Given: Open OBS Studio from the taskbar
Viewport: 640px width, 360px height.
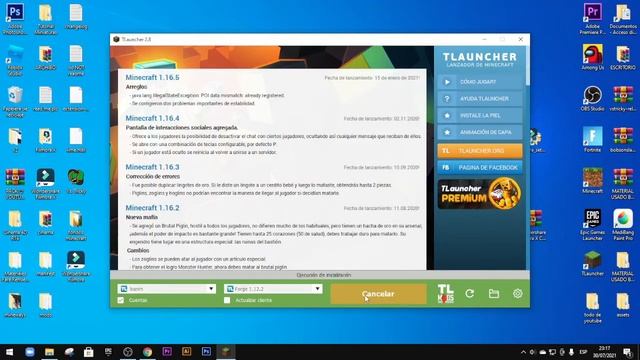Looking at the screenshot, I should [x=128, y=352].
